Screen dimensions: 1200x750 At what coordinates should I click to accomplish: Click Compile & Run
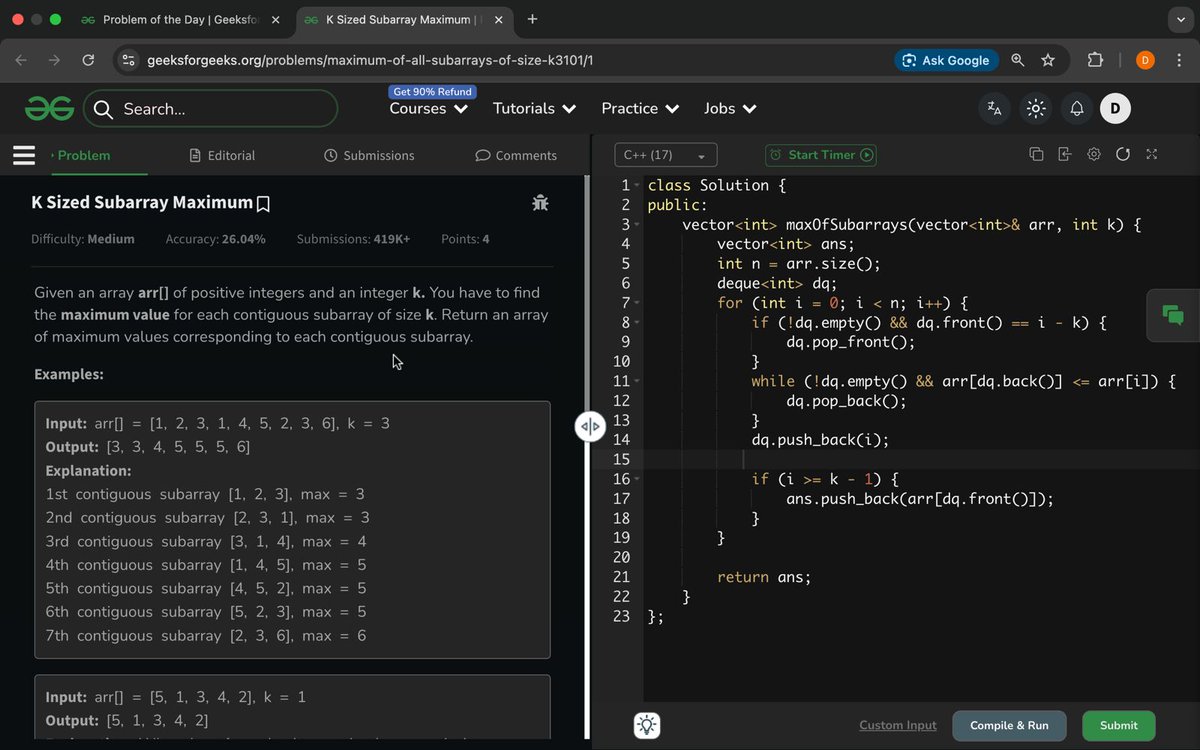(x=1009, y=725)
